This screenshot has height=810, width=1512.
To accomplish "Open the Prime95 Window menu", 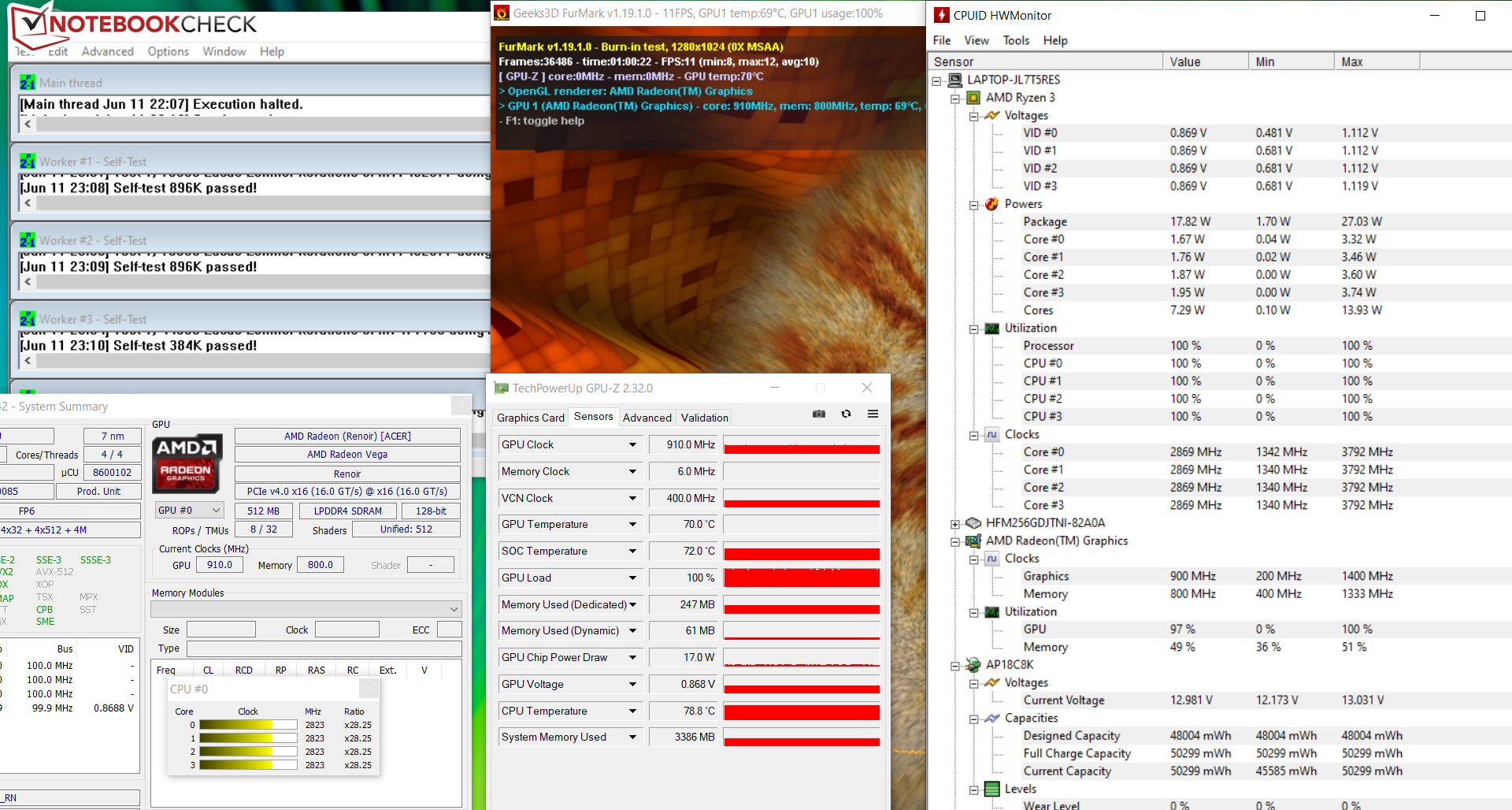I will (x=224, y=51).
